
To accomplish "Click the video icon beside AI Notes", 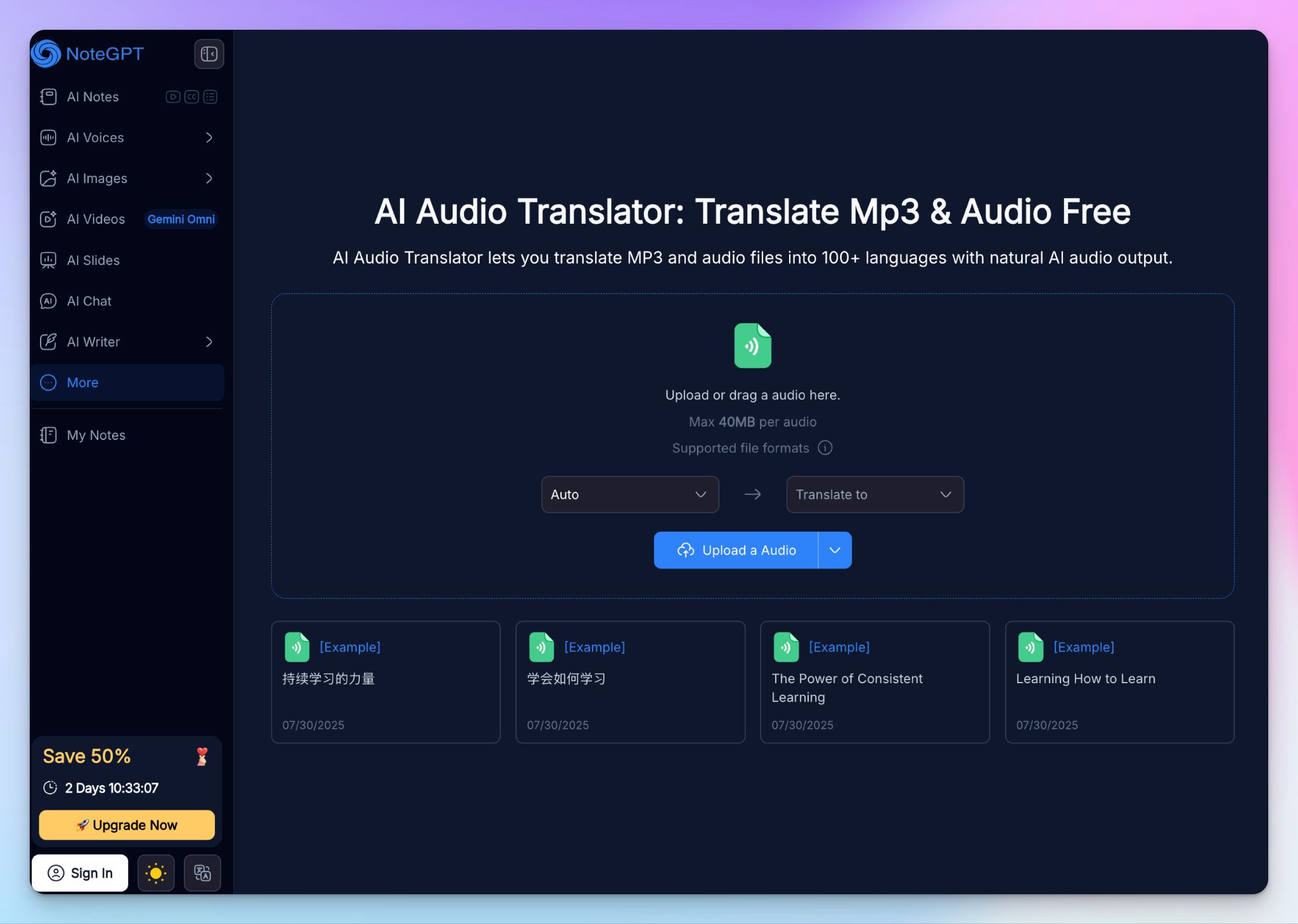I will 172,97.
